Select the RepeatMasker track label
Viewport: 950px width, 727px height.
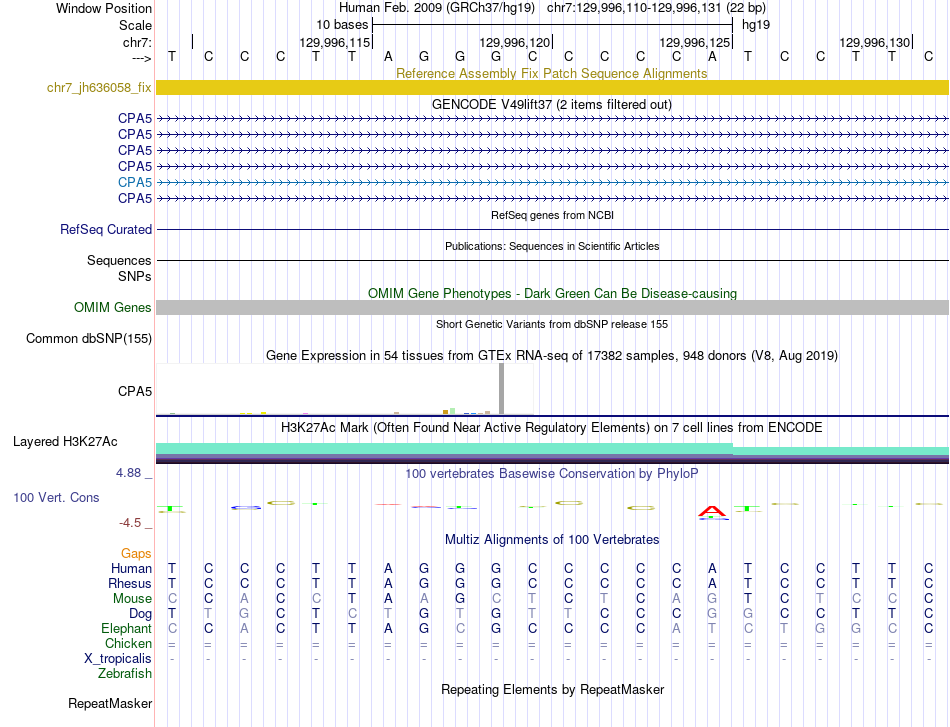click(110, 703)
